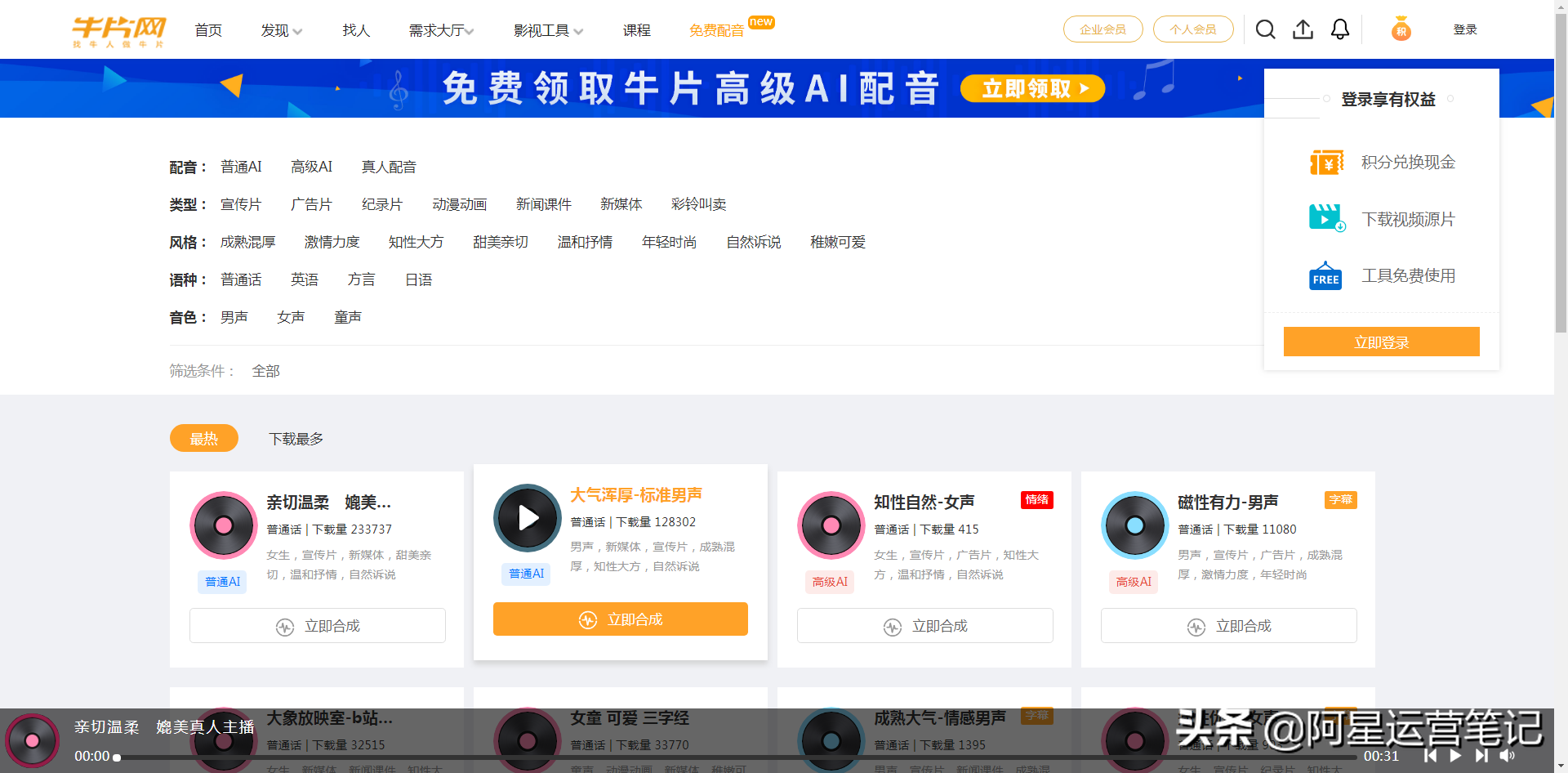Click the 积分兑换现金 money bag icon
Viewport: 1568px width, 773px height.
coord(1325,161)
